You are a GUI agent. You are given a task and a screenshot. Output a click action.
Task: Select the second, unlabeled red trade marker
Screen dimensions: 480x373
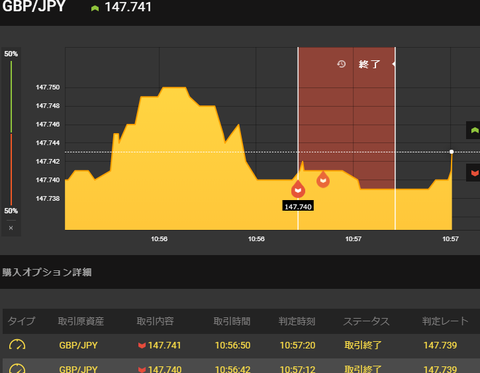pyautogui.click(x=323, y=179)
